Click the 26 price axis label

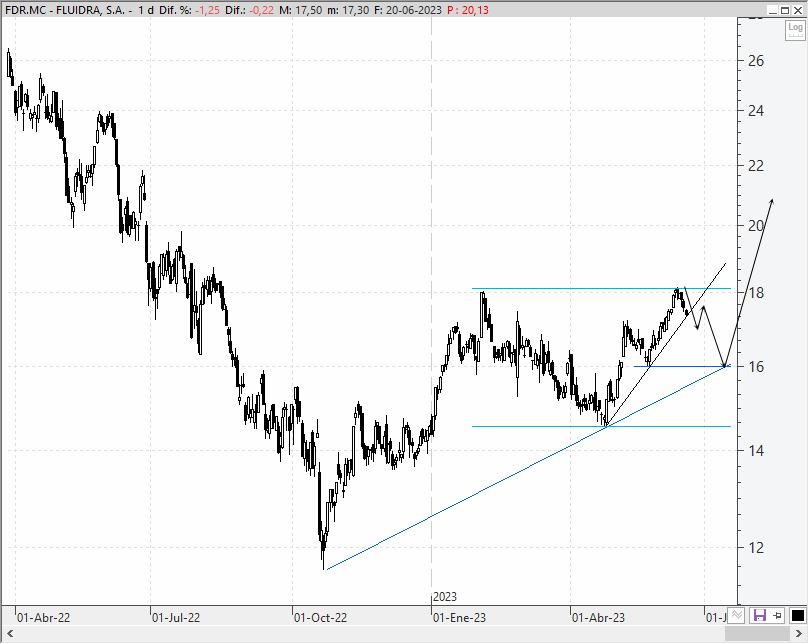coord(756,61)
